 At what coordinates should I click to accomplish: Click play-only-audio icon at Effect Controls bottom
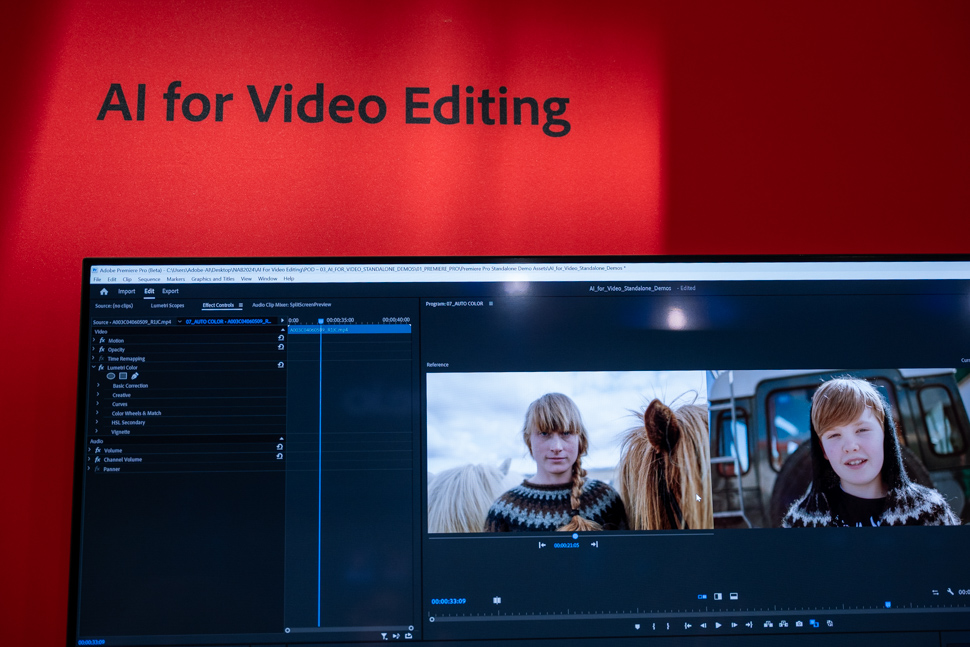coord(396,636)
